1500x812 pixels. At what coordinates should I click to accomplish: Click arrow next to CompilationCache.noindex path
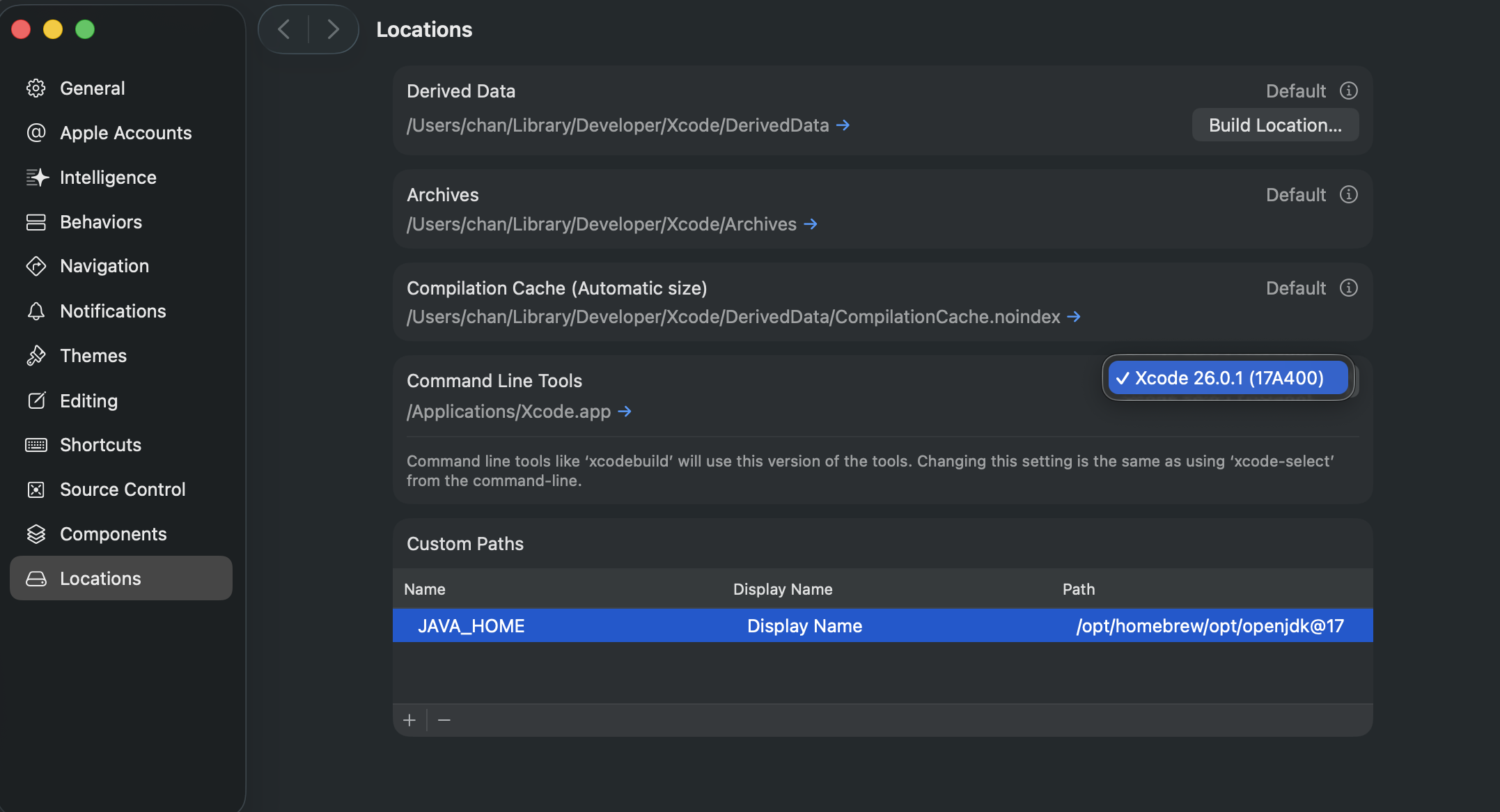[x=1074, y=317]
